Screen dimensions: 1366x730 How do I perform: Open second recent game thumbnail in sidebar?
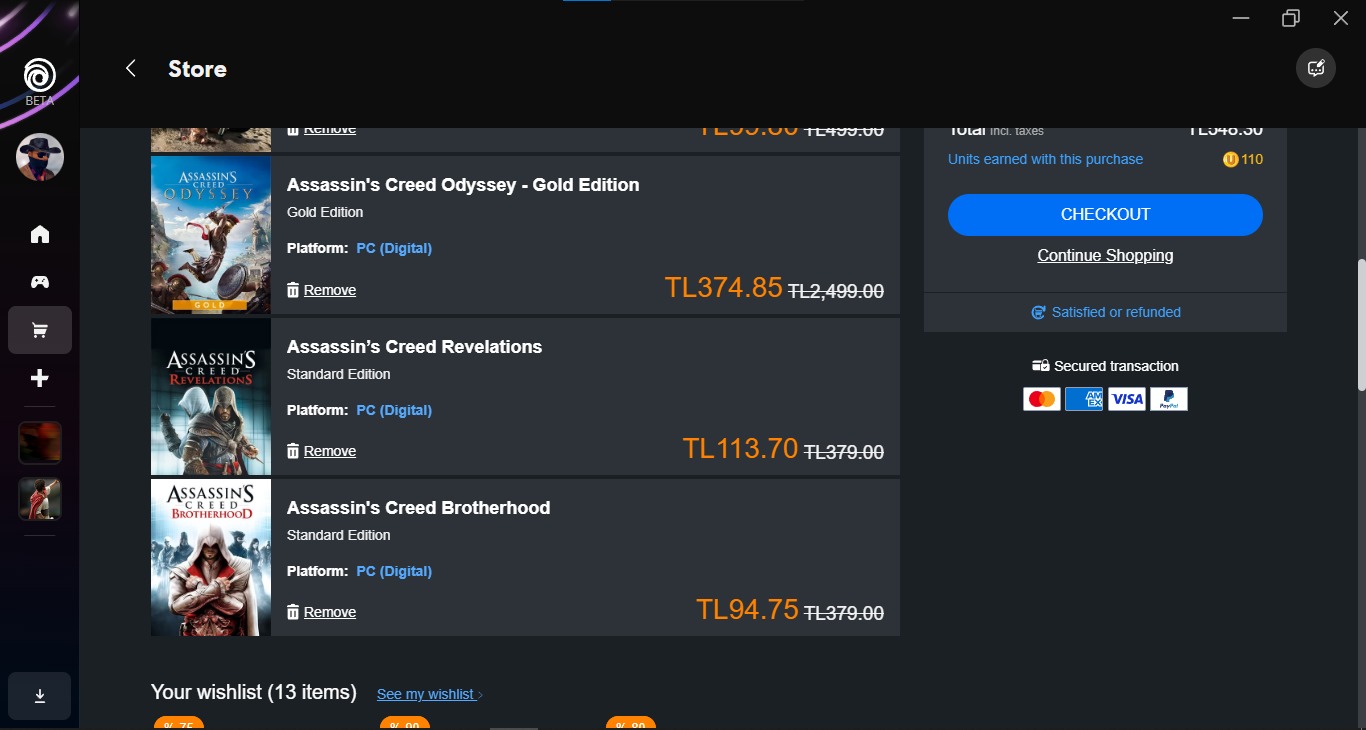(x=40, y=499)
